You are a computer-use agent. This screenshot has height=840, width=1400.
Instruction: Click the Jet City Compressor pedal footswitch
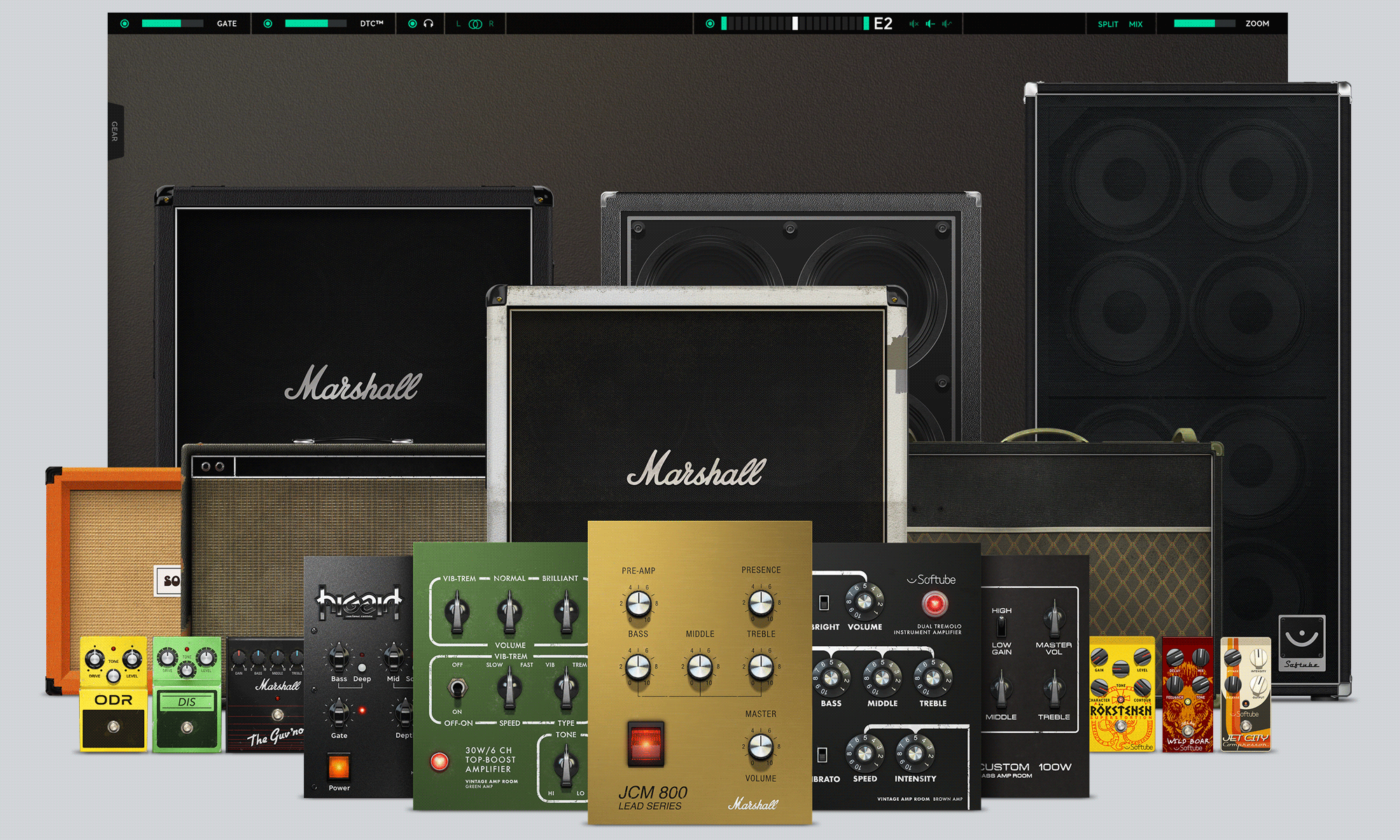click(x=1245, y=727)
